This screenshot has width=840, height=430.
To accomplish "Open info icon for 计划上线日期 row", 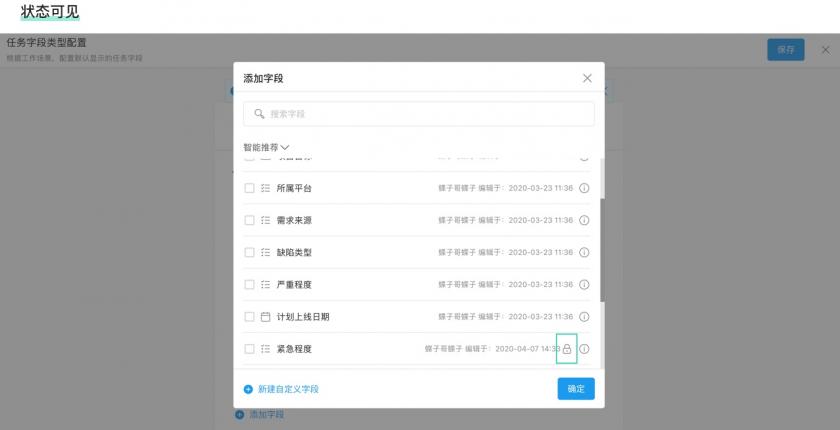I will coord(584,316).
